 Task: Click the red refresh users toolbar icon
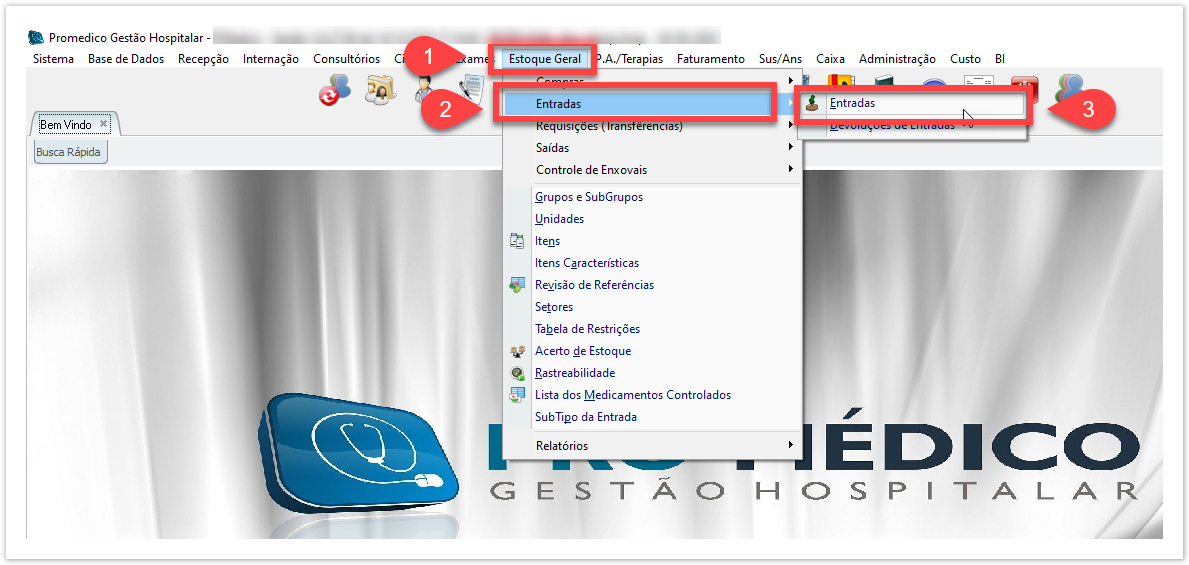335,91
